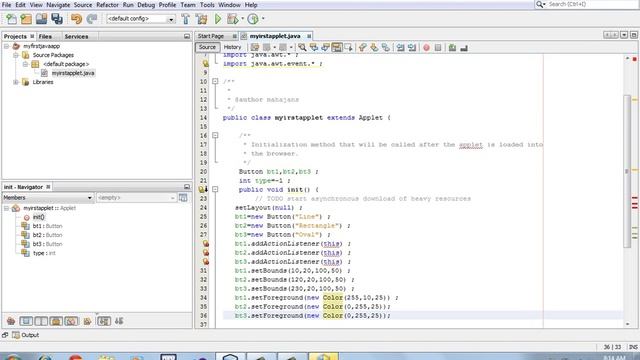Switch to the Start Page tab

(x=211, y=36)
